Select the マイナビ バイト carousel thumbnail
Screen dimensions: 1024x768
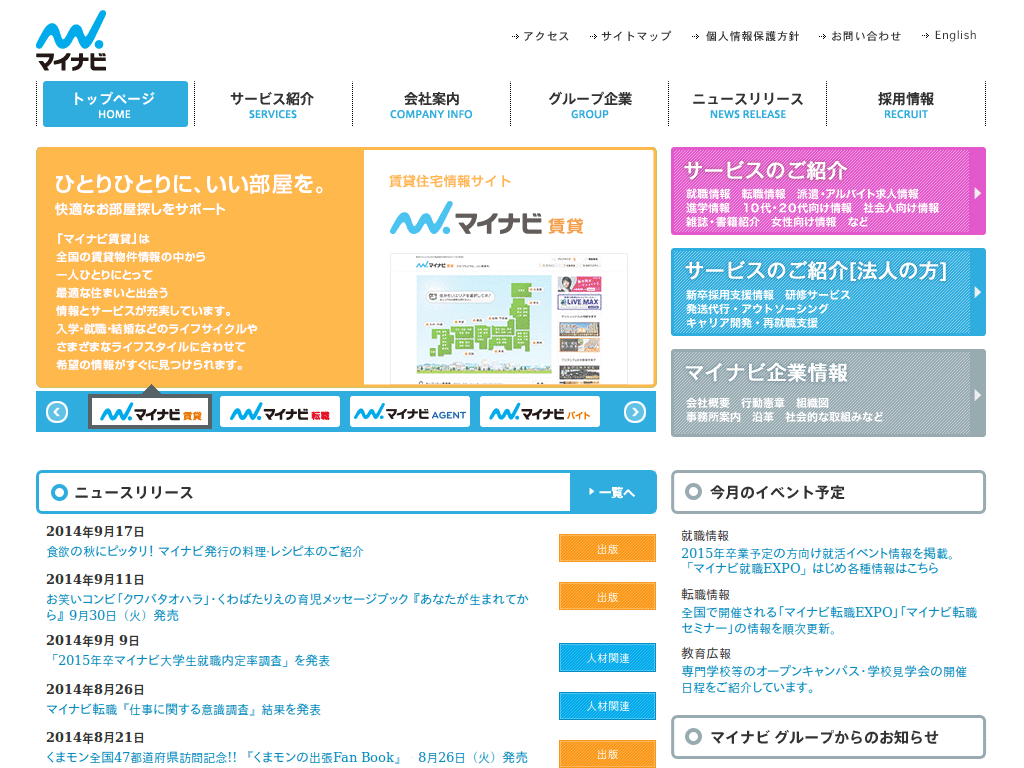pos(539,412)
